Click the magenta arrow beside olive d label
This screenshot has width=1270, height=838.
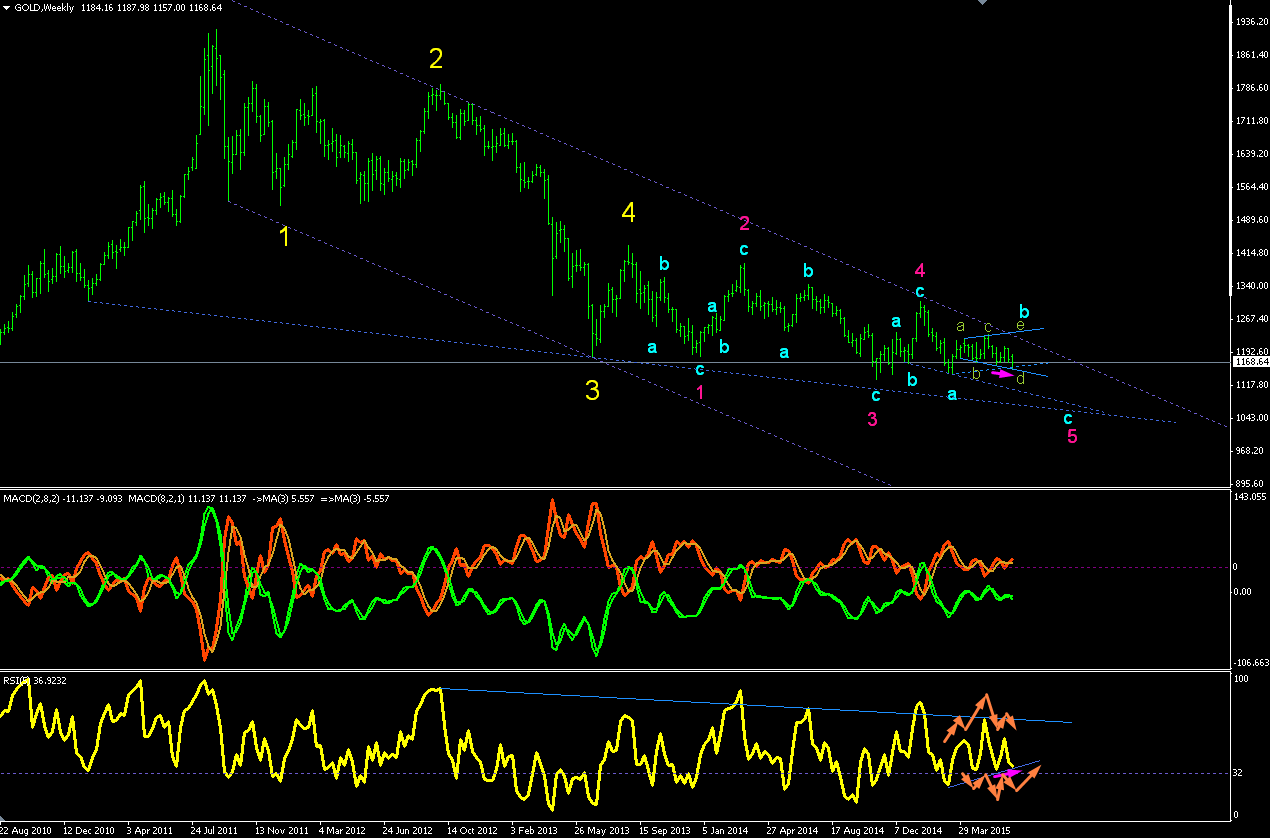point(1001,374)
